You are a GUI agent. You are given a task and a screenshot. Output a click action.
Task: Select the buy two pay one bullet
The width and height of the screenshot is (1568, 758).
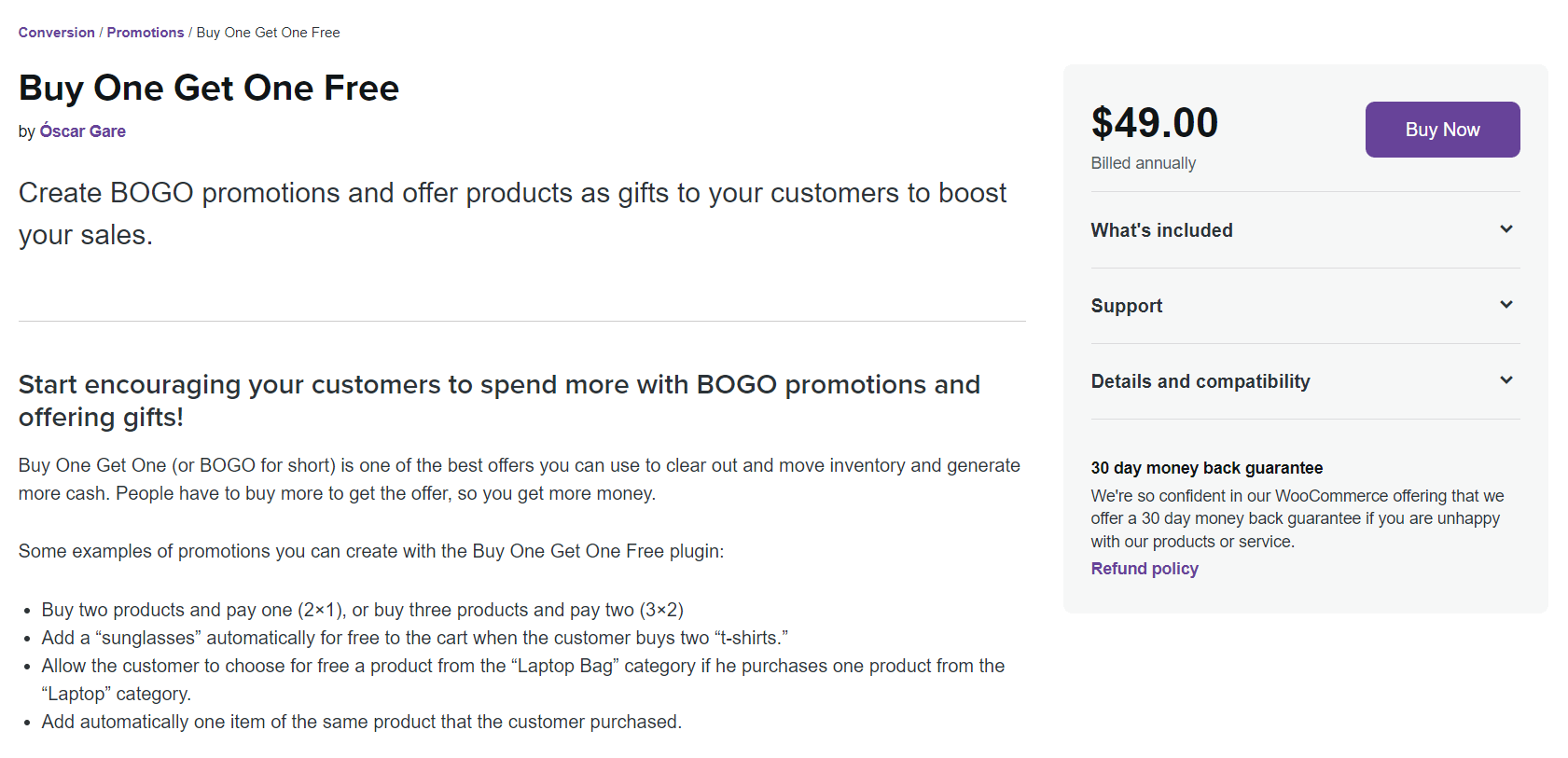click(x=362, y=610)
